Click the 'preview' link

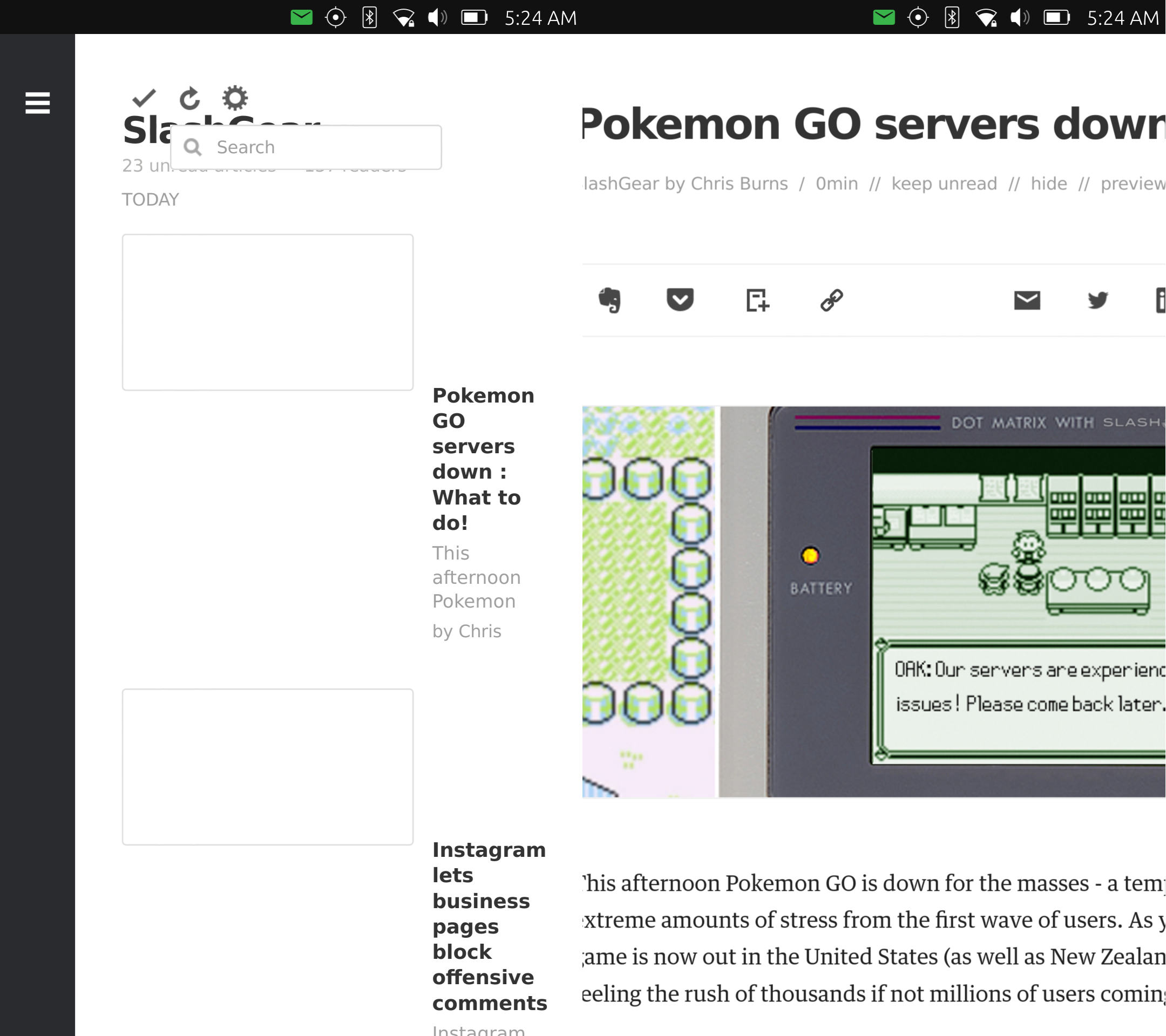point(1133,183)
